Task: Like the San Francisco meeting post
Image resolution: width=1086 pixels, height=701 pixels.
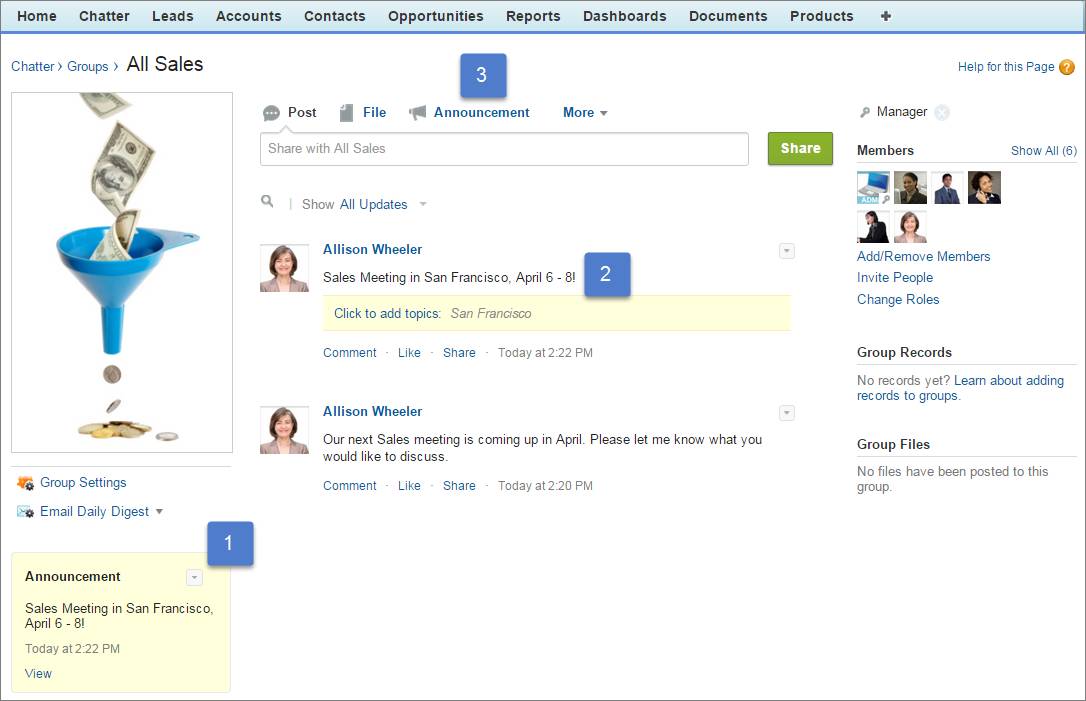Action: [x=409, y=353]
